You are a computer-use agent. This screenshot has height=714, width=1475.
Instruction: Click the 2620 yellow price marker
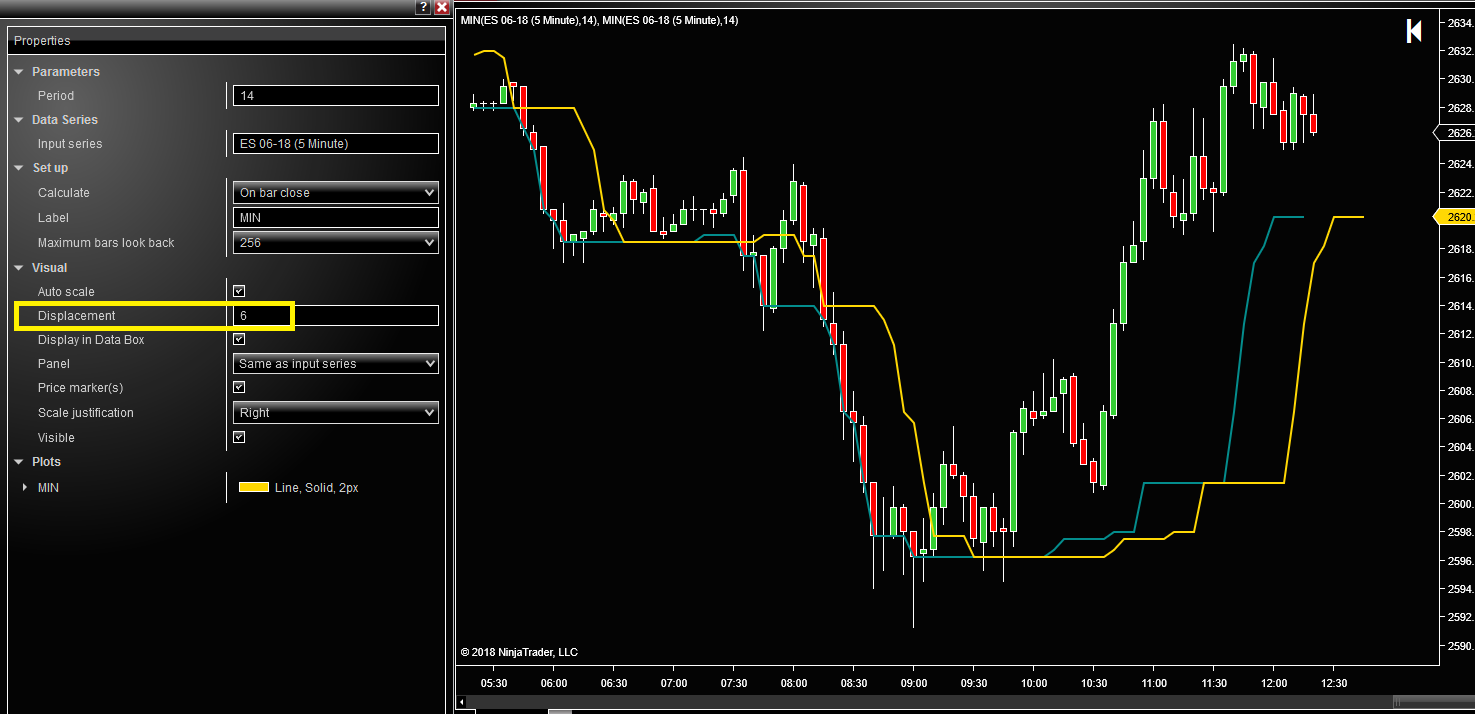(1453, 216)
